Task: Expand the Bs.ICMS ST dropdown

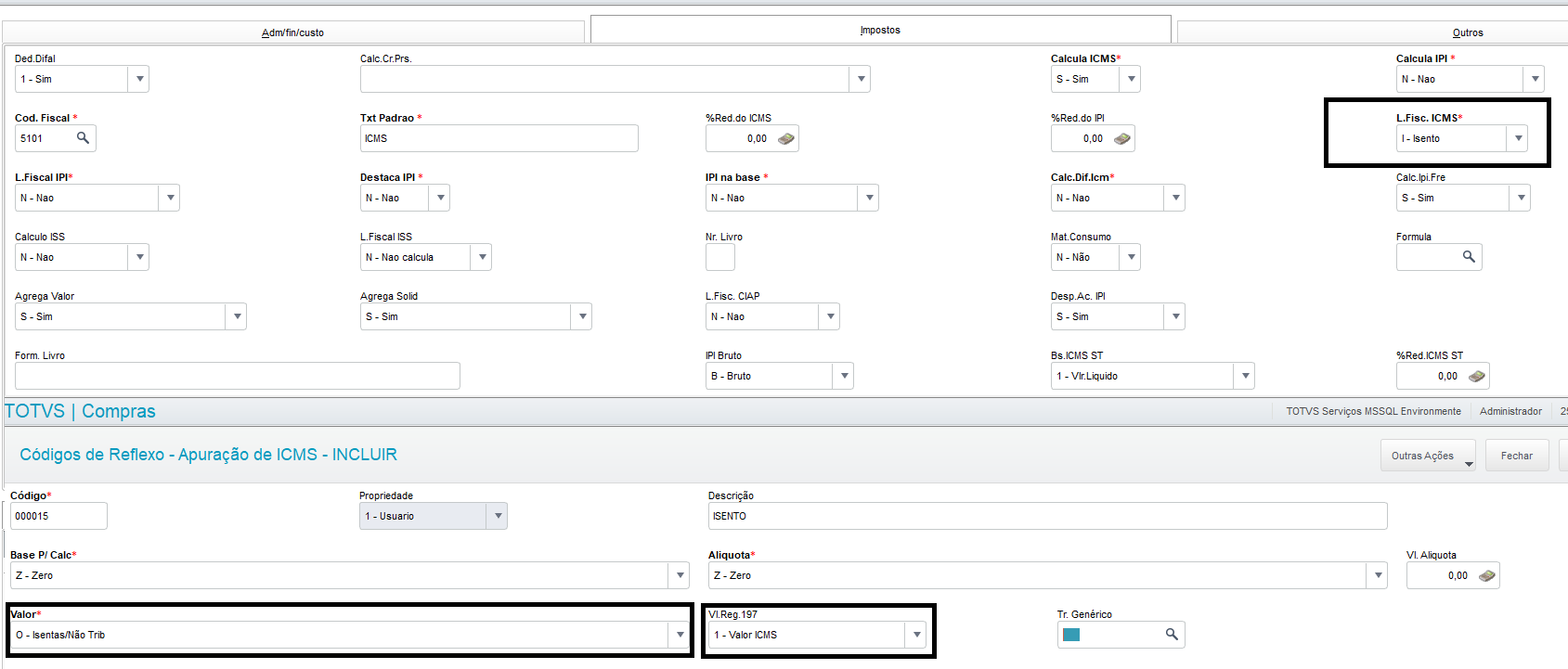Action: click(x=1245, y=376)
